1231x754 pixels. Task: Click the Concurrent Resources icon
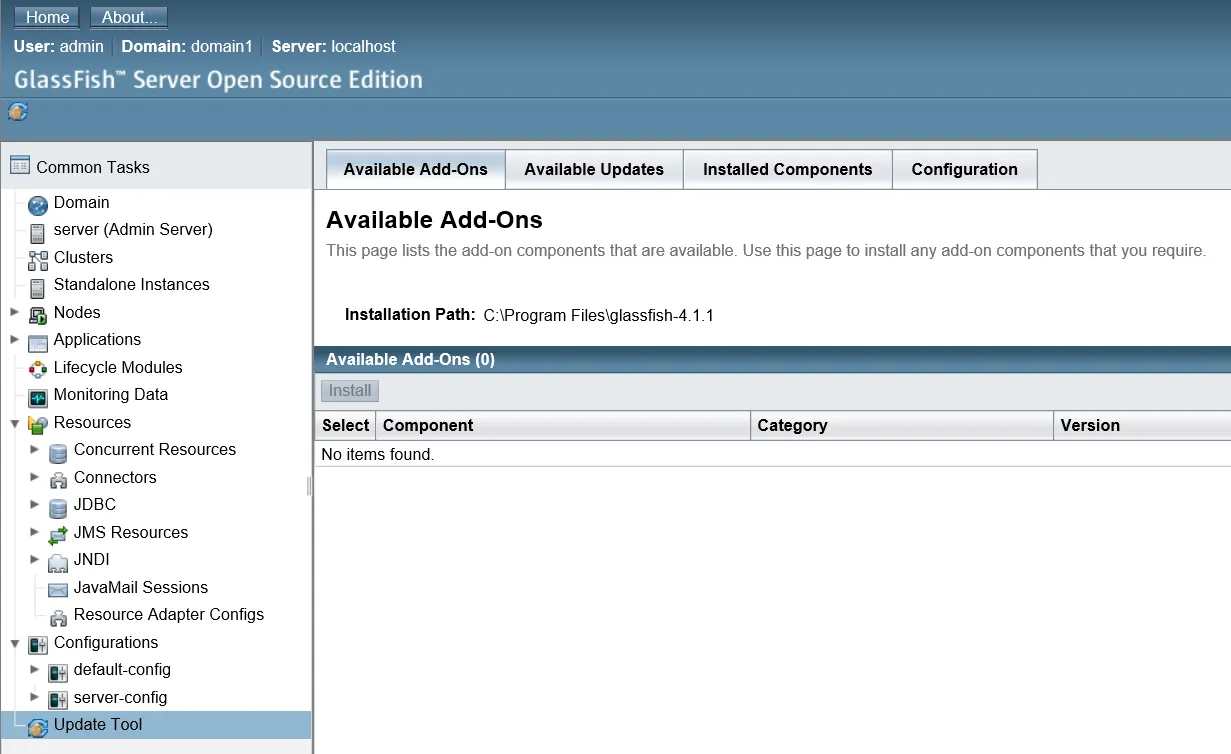(58, 453)
